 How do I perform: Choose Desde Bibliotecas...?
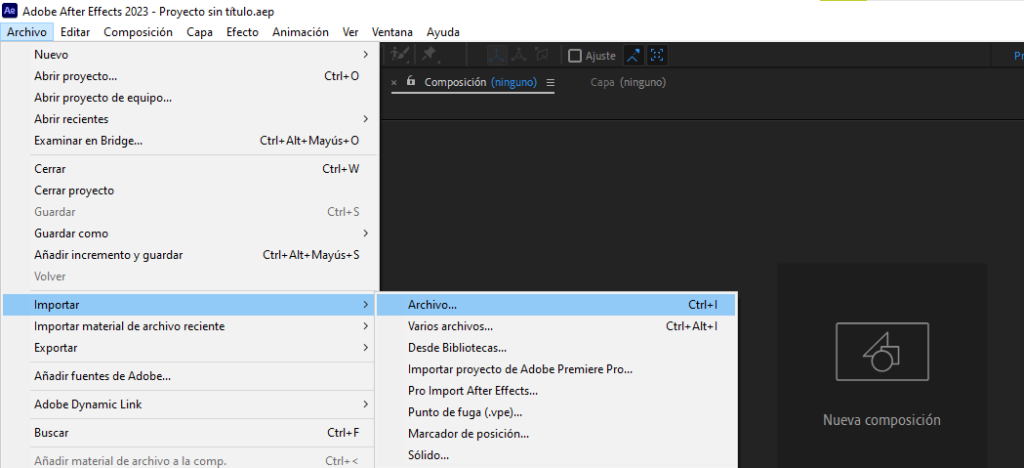[x=556, y=348]
